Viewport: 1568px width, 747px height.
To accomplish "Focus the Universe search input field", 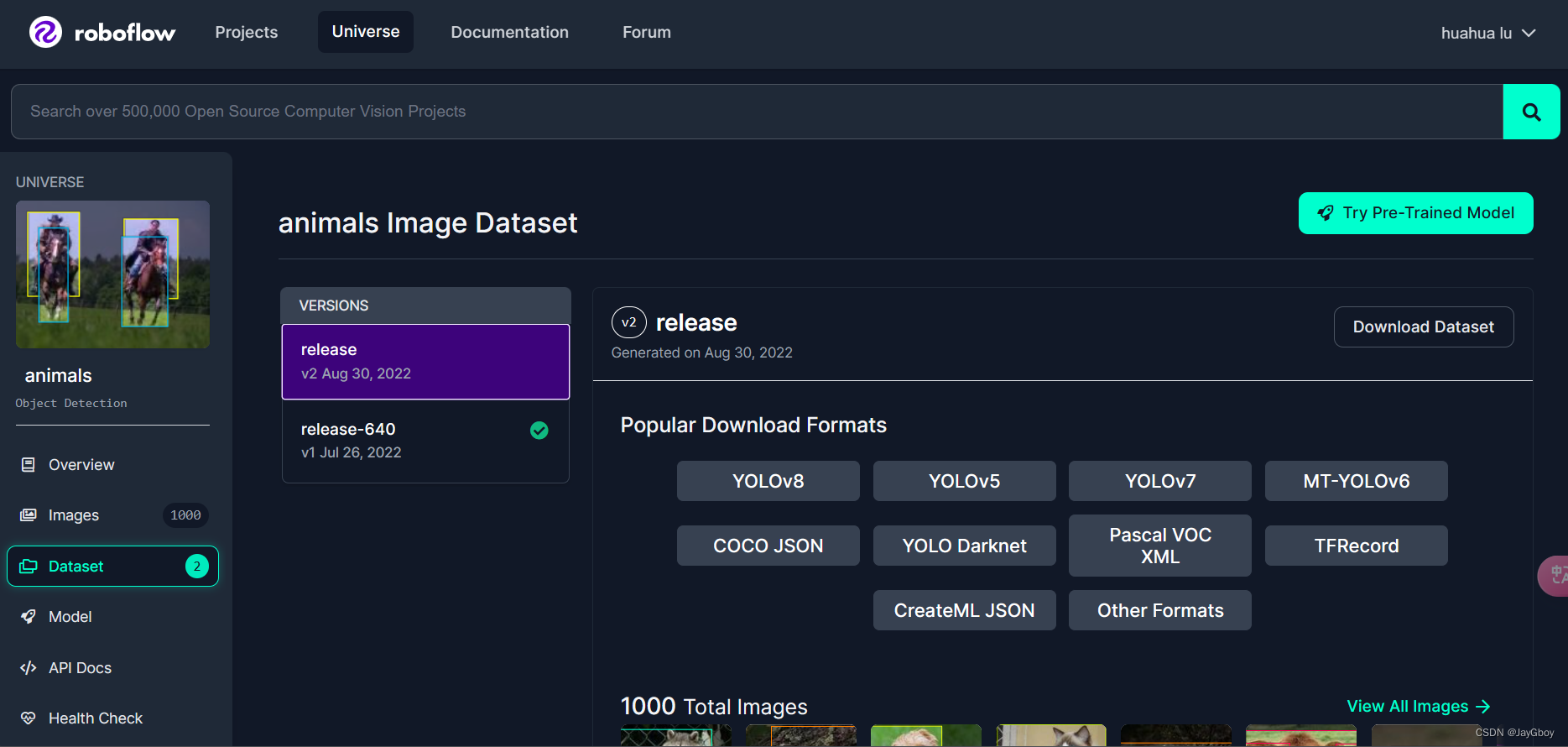I will [757, 112].
